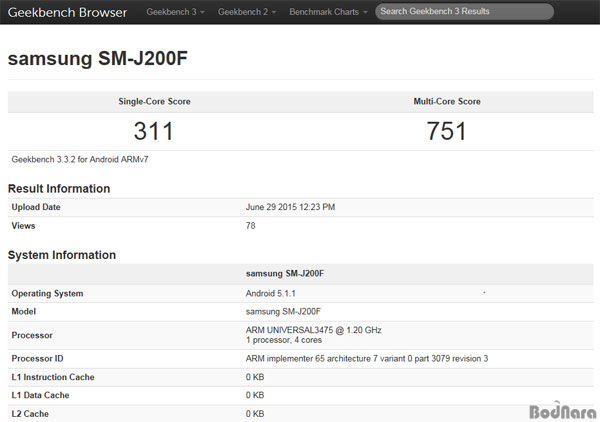
Task: Select the single-core value 311
Action: [154, 131]
